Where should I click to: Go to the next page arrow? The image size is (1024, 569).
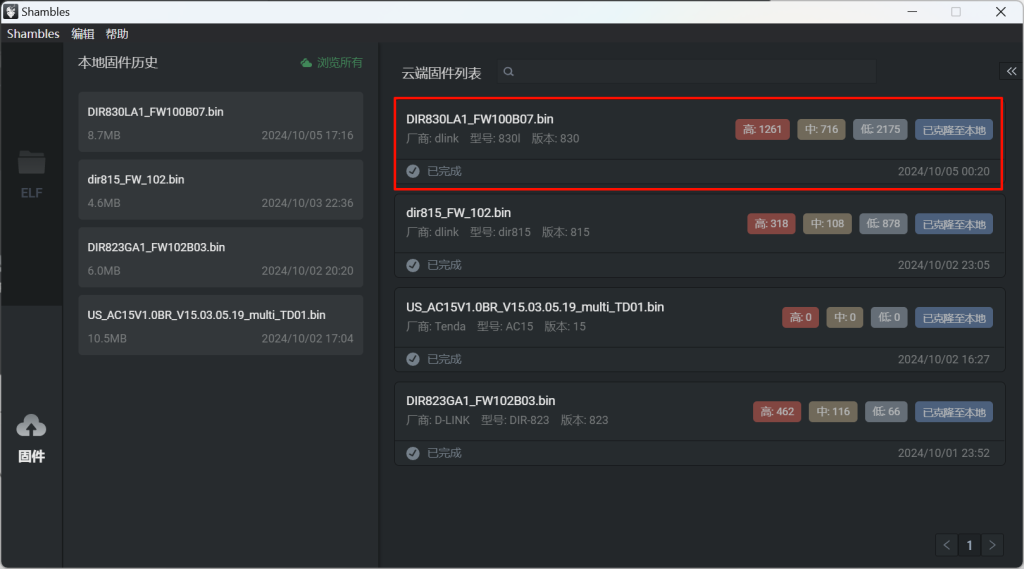[992, 545]
